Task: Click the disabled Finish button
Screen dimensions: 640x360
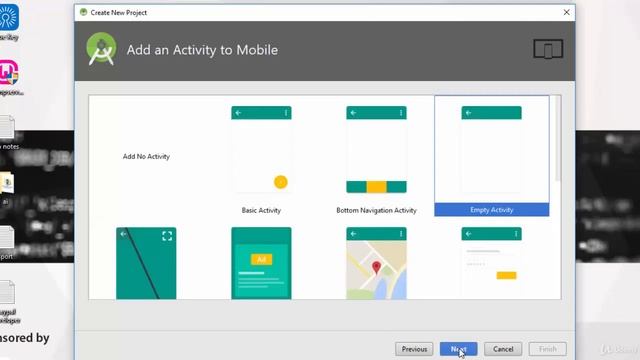Action: [x=547, y=349]
